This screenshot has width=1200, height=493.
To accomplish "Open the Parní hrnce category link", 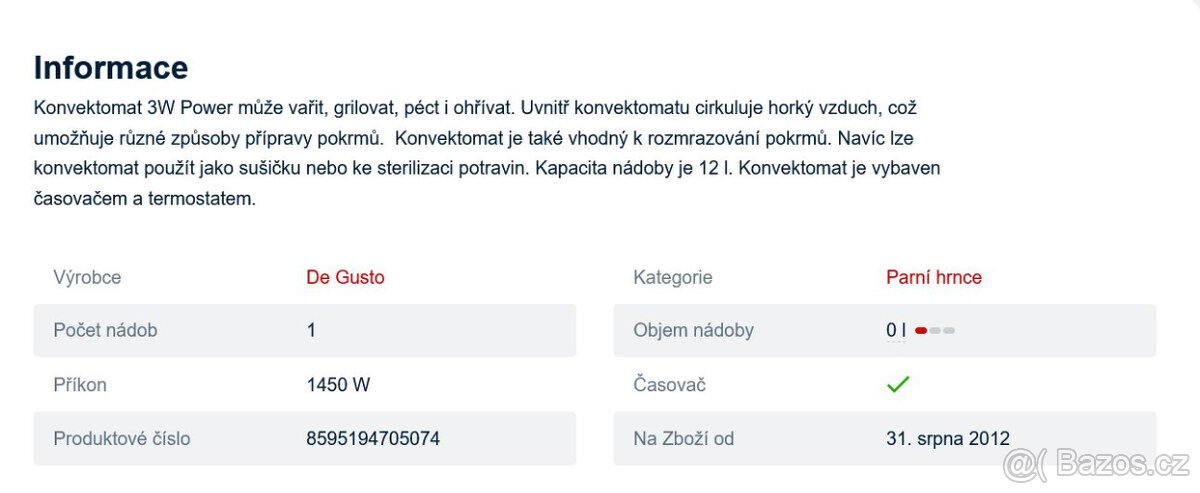I will click(x=934, y=277).
